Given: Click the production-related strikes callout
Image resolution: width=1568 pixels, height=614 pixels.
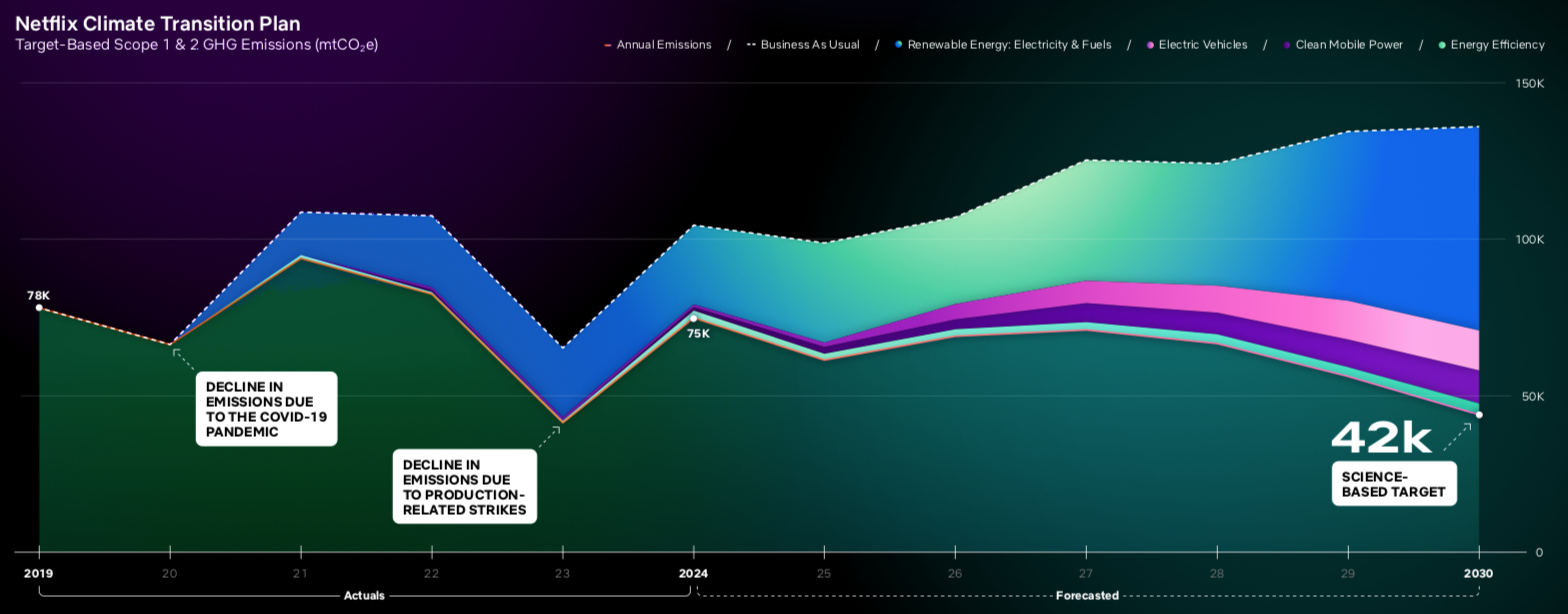Looking at the screenshot, I should coord(465,486).
